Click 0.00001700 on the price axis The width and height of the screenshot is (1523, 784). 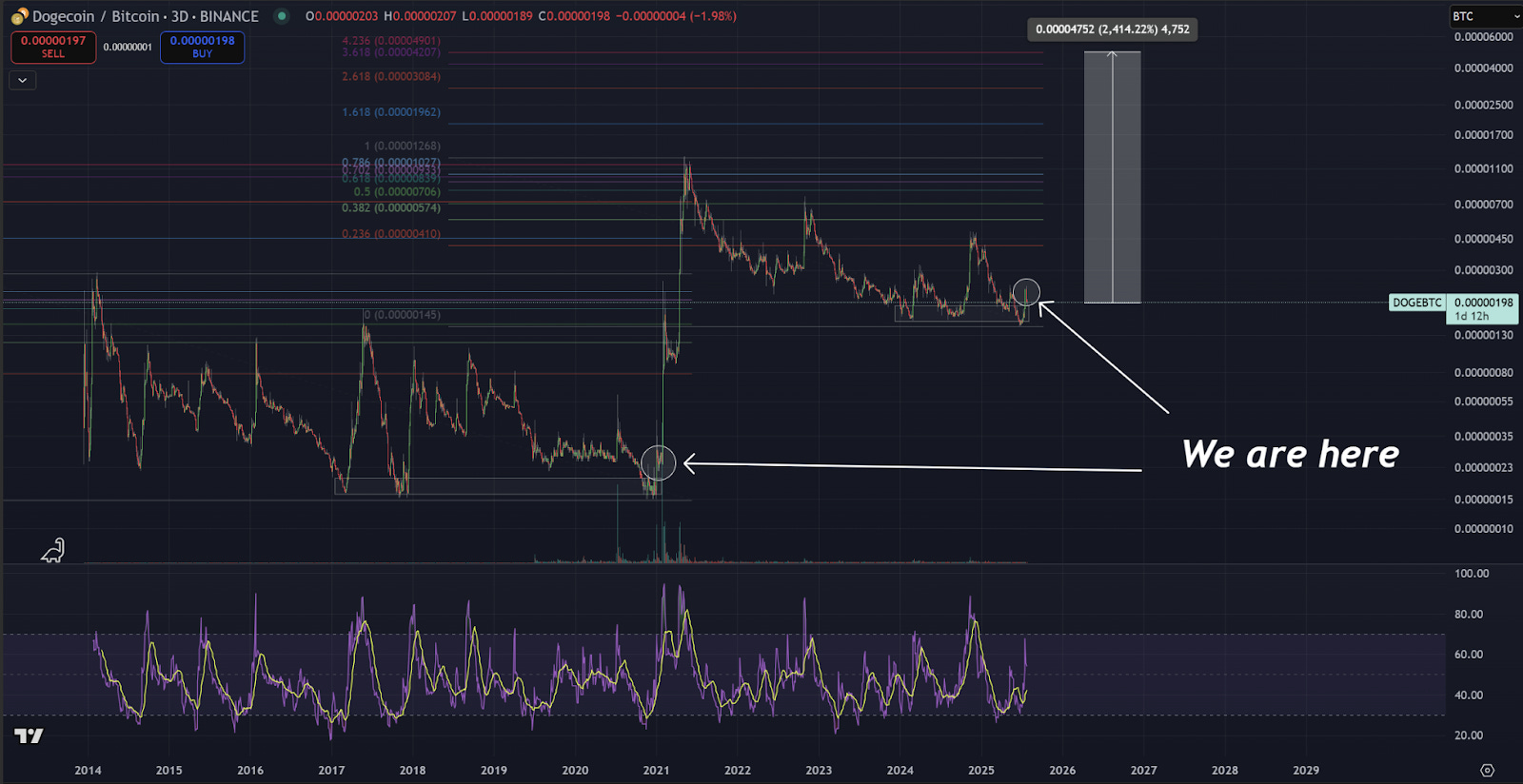(x=1483, y=135)
